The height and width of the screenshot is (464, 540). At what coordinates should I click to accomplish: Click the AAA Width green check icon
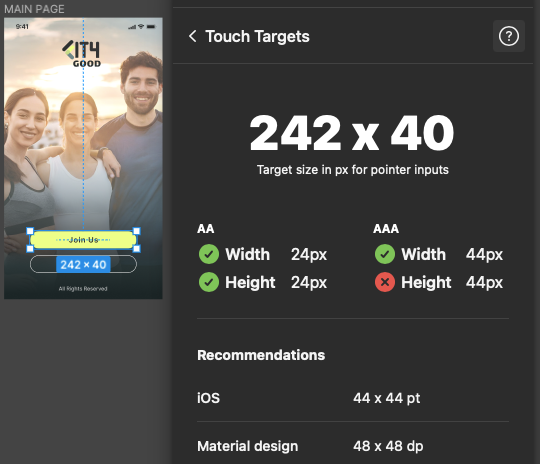[x=385, y=254]
